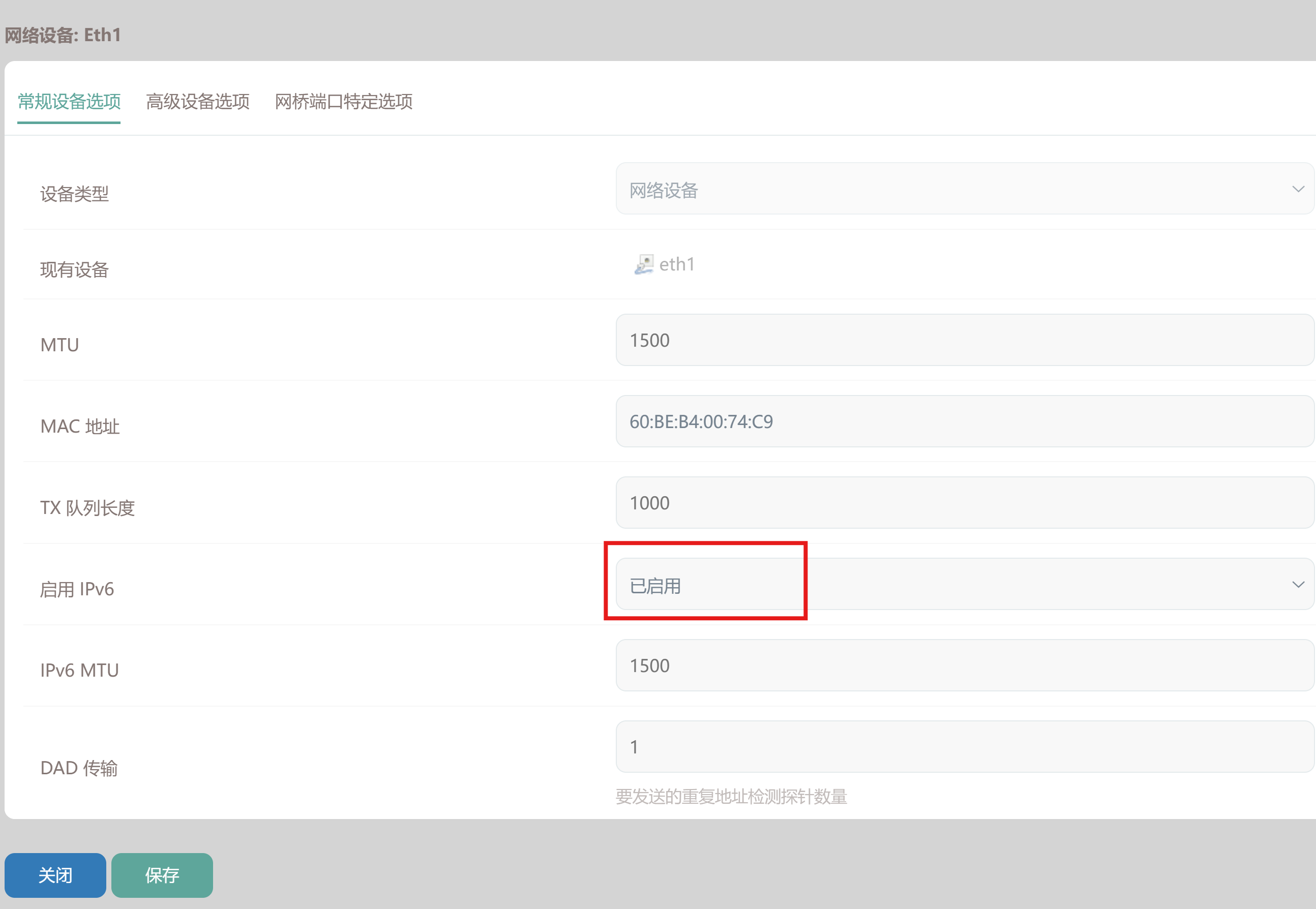Click the TX 队列长度 label

tap(87, 507)
